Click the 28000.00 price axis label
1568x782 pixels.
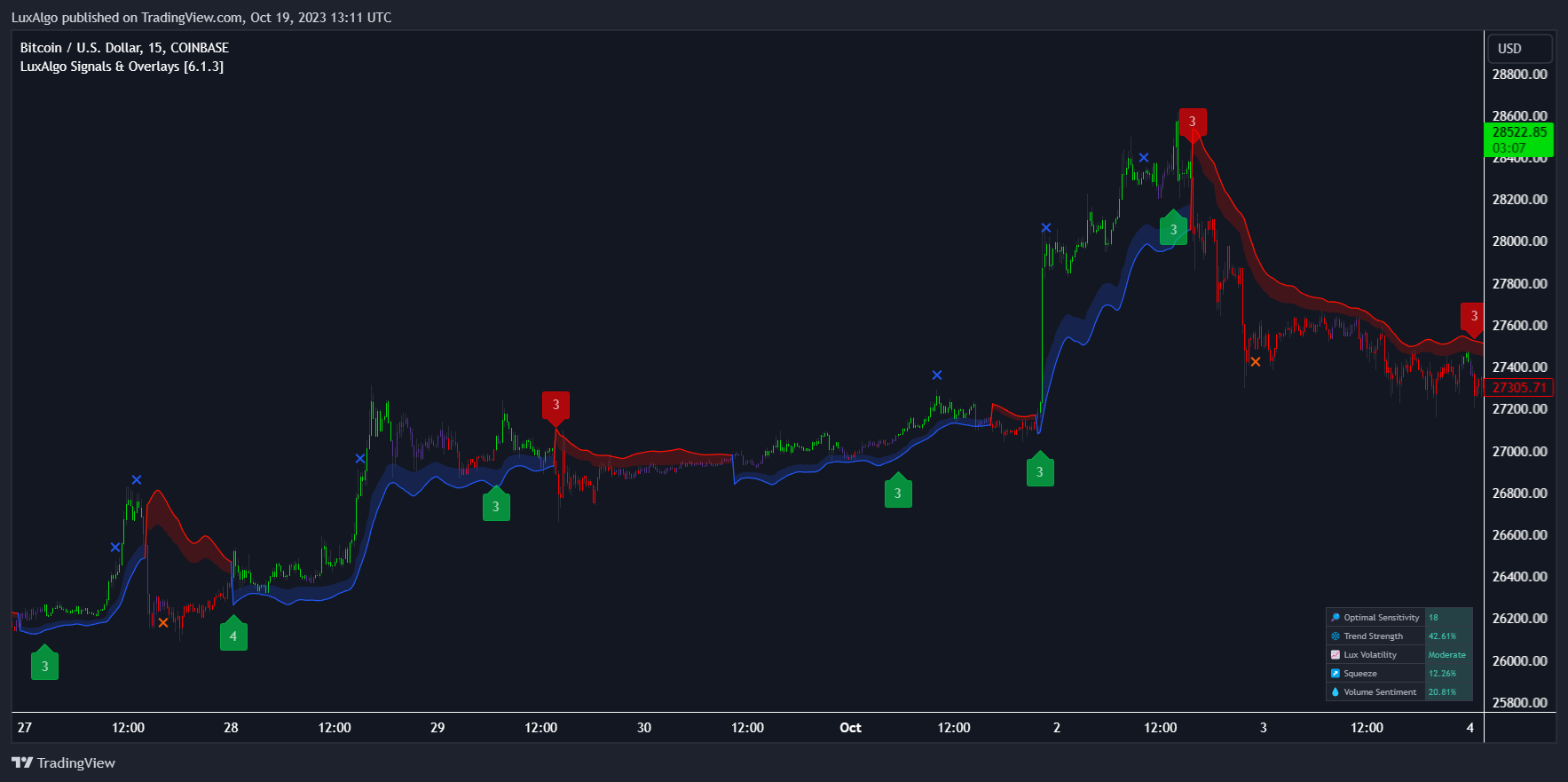[x=1519, y=241]
